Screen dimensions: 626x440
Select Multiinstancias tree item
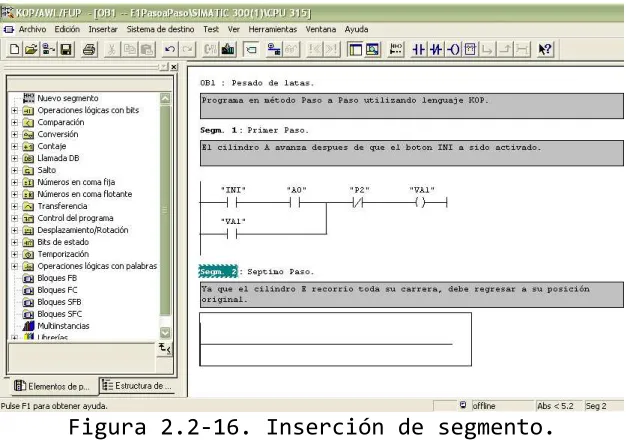[x=63, y=326]
